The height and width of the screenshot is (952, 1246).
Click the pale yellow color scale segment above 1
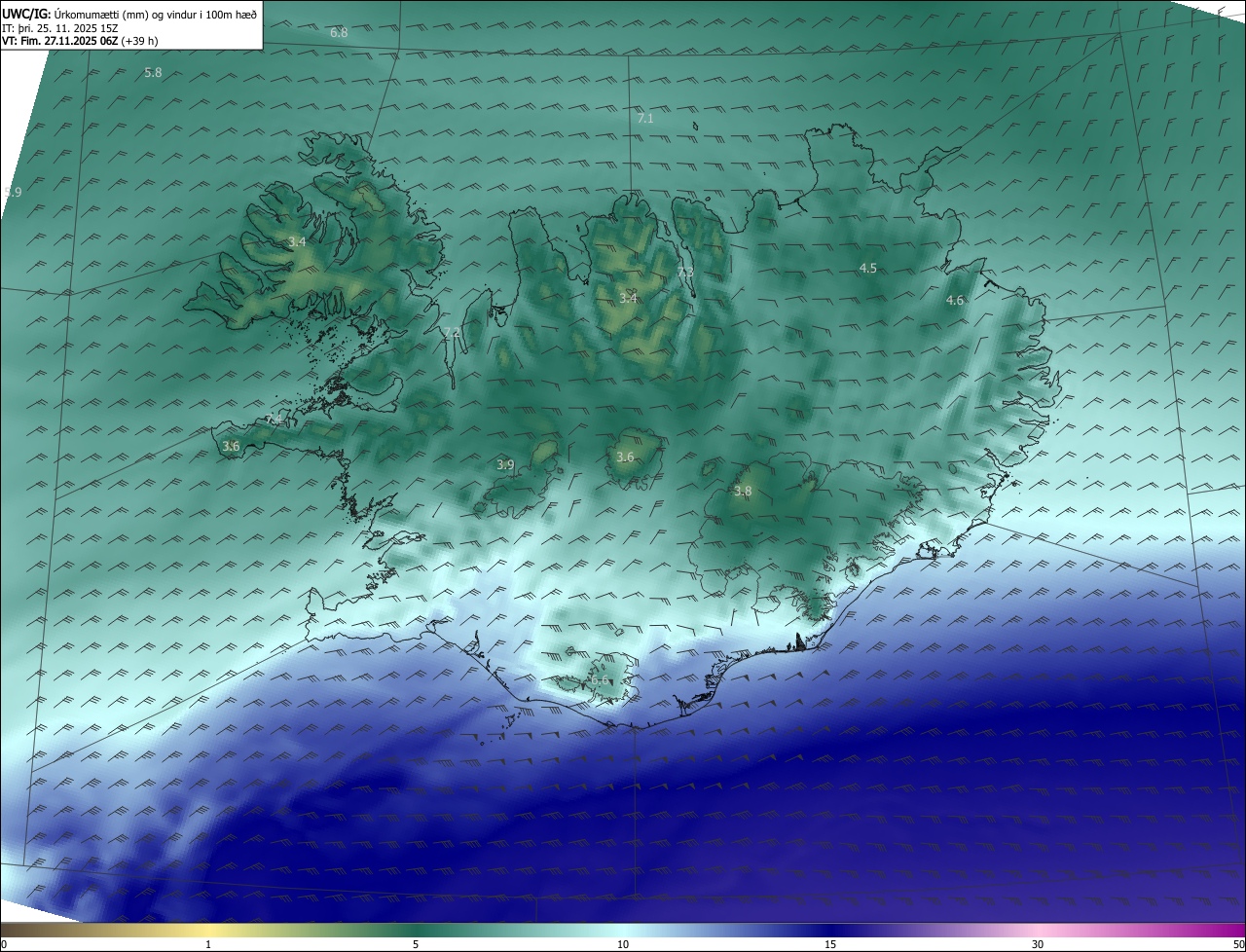coord(208,931)
